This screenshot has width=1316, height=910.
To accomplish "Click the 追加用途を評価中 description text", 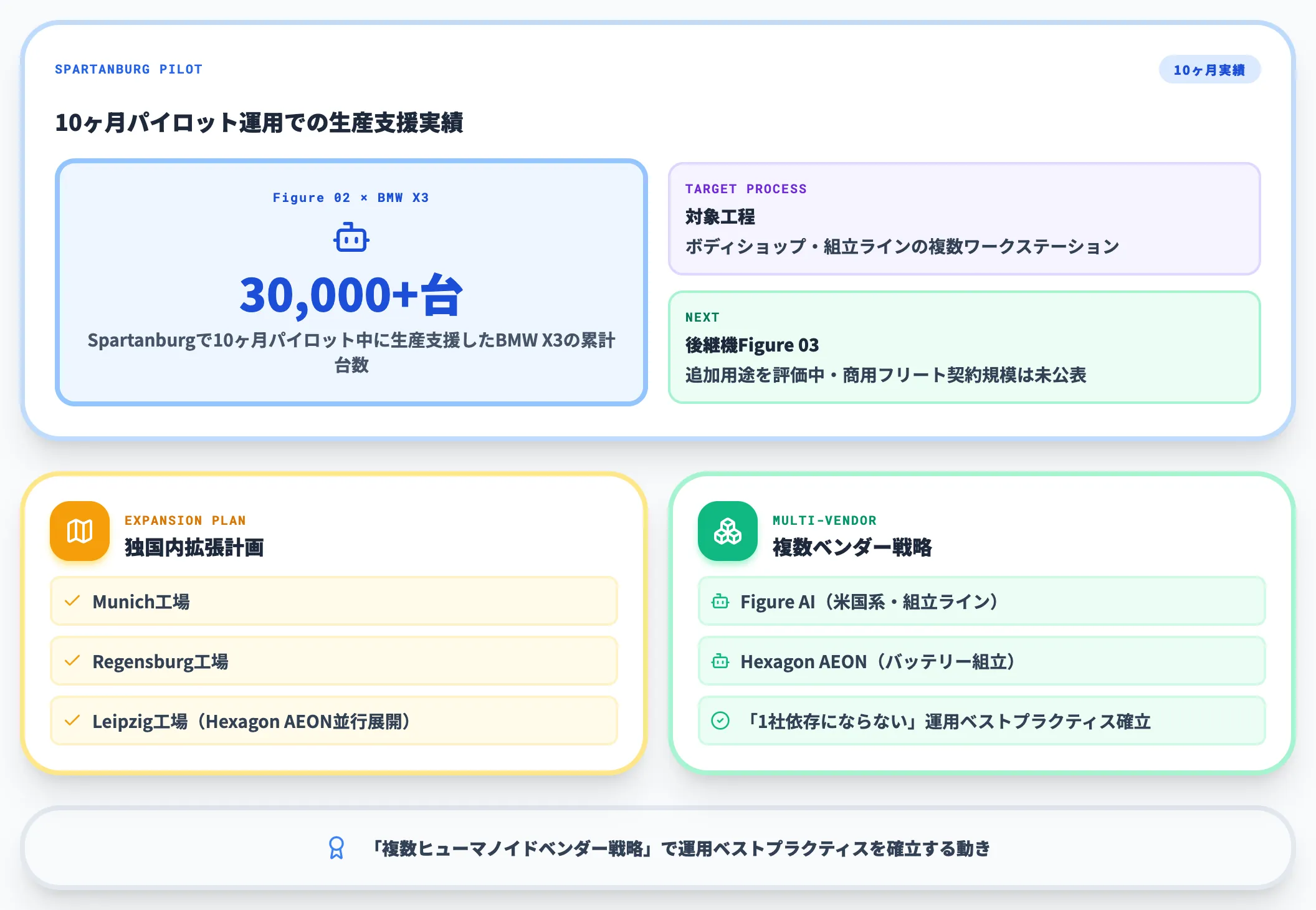I will click(886, 375).
